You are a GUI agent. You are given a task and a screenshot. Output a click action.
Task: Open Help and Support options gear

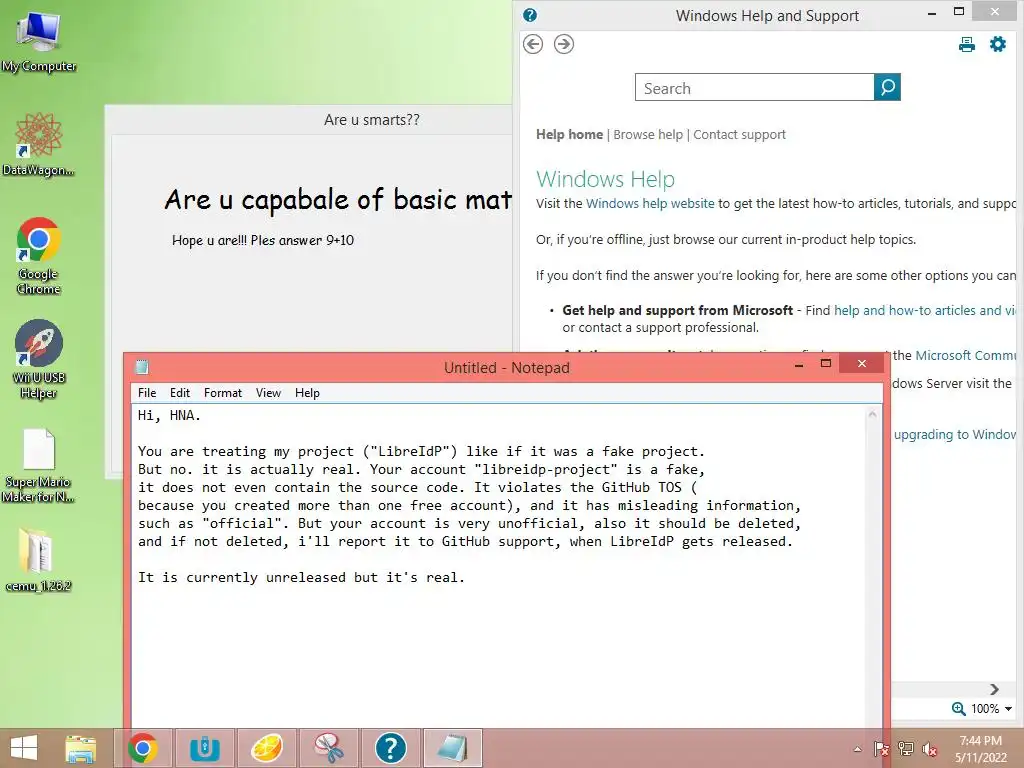coord(998,44)
